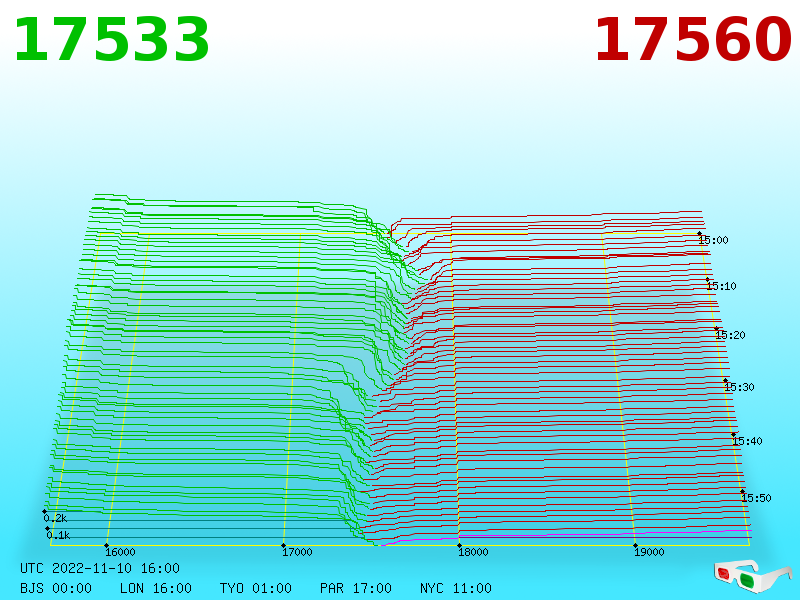This screenshot has width=800, height=600.
Task: Click the 3D glasses icon
Action: [753, 577]
